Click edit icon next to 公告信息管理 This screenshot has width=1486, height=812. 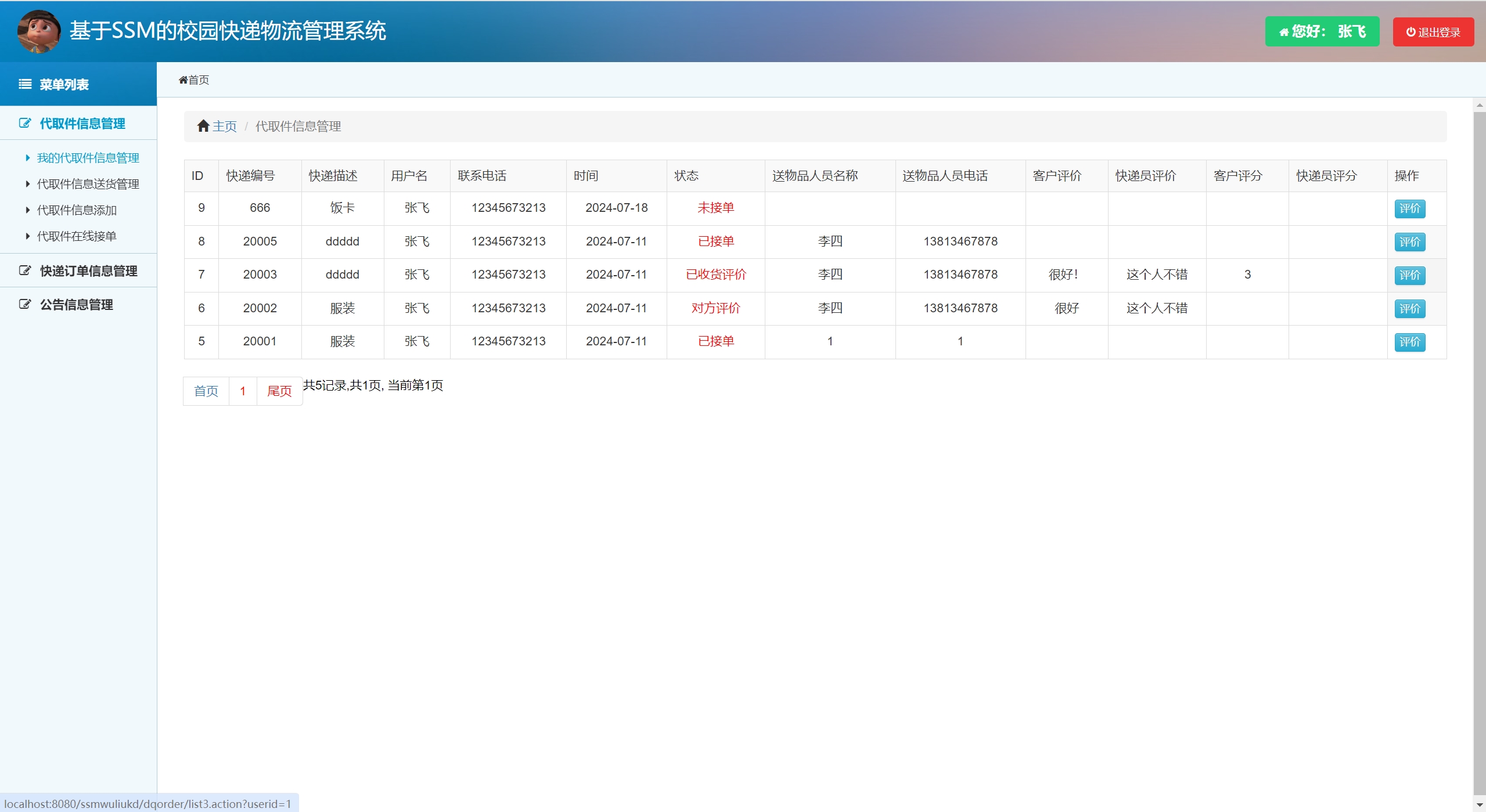coord(25,305)
